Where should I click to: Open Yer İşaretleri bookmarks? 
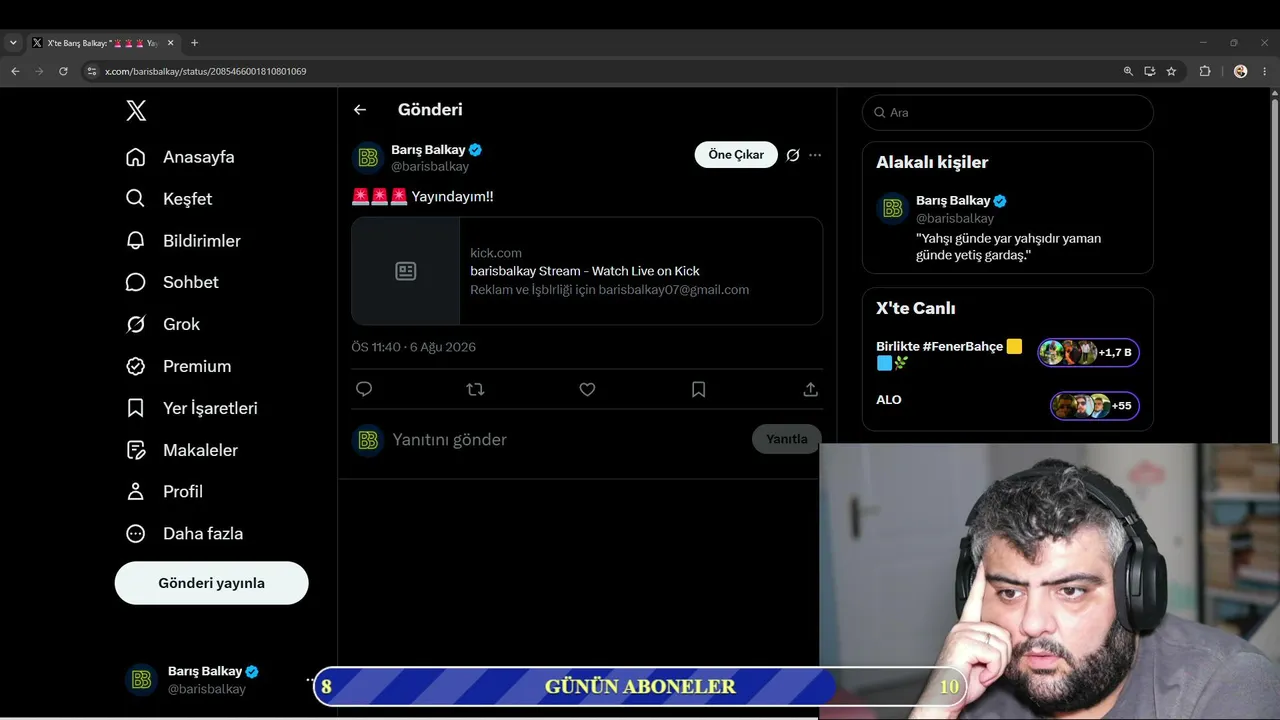coord(191,408)
